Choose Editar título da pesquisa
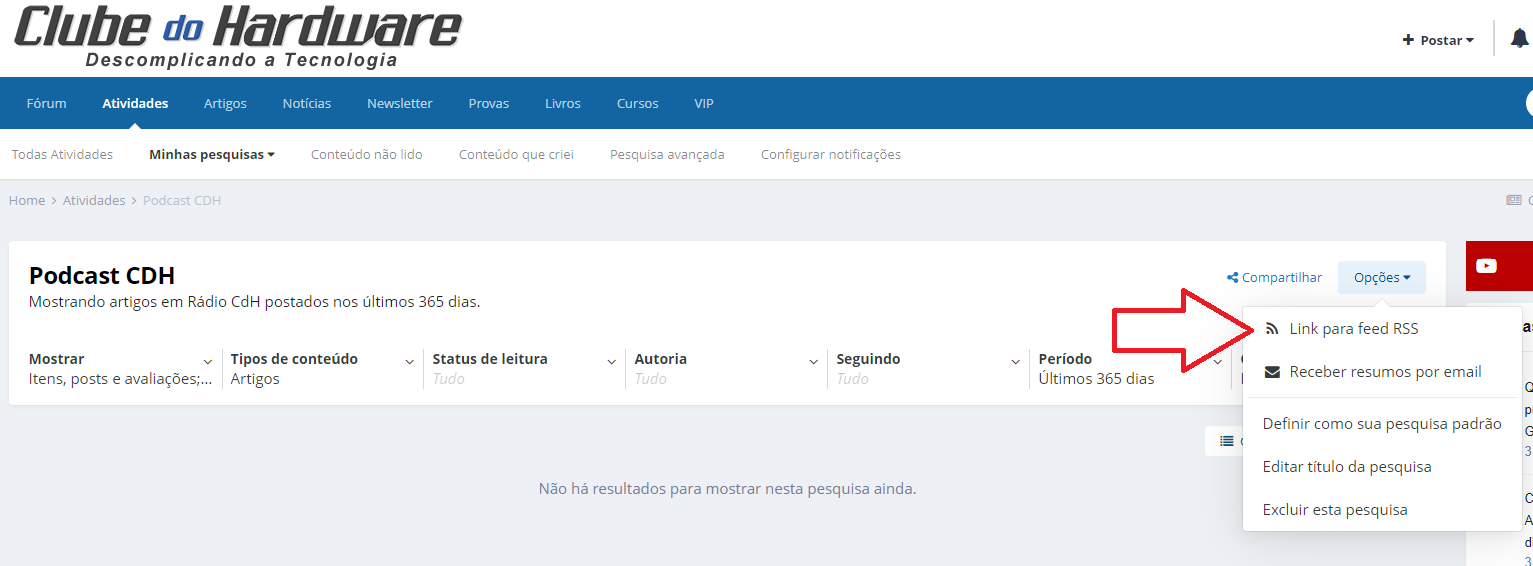This screenshot has height=566, width=1533. [1382, 467]
